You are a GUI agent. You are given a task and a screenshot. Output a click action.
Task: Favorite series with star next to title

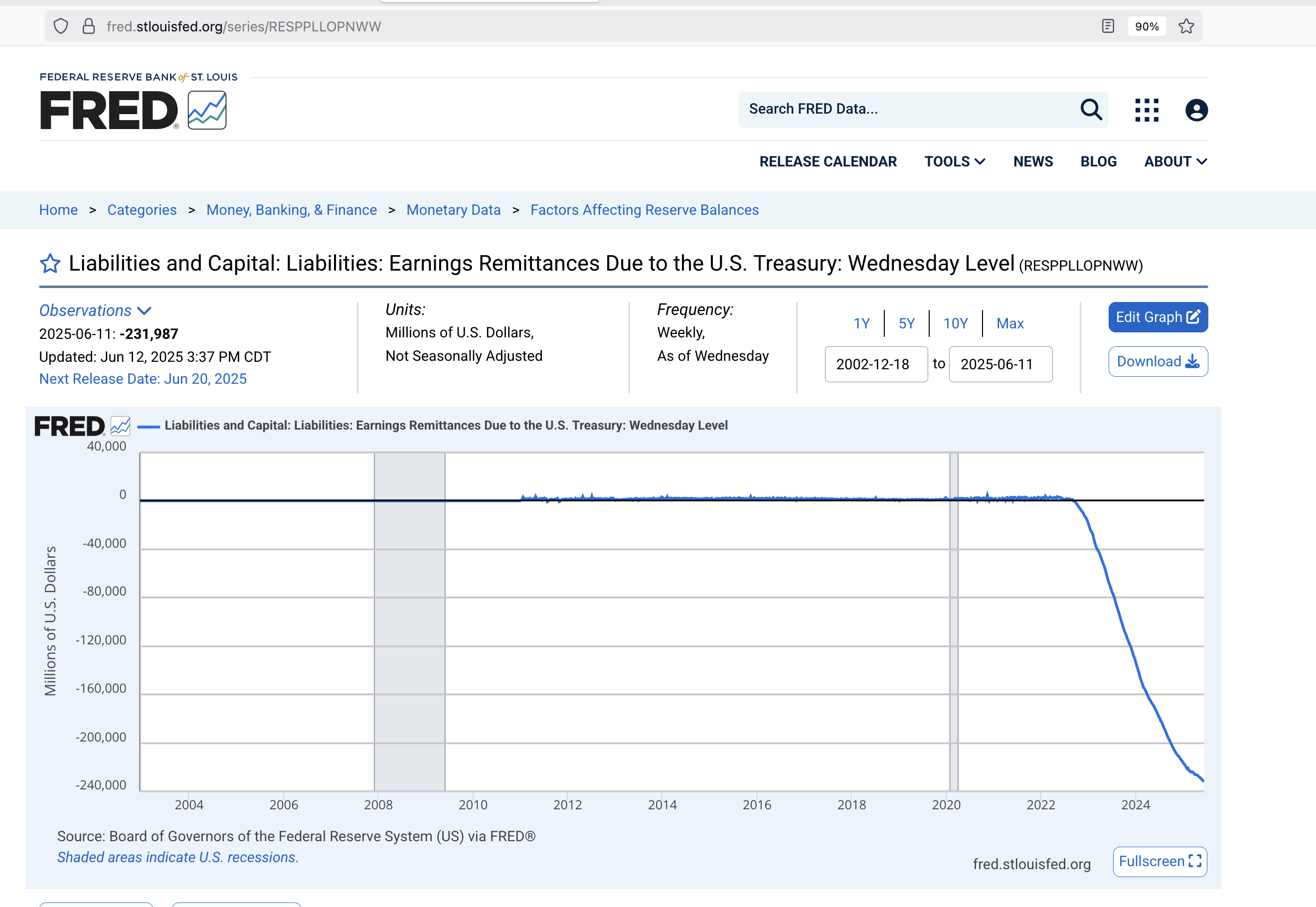pos(50,263)
